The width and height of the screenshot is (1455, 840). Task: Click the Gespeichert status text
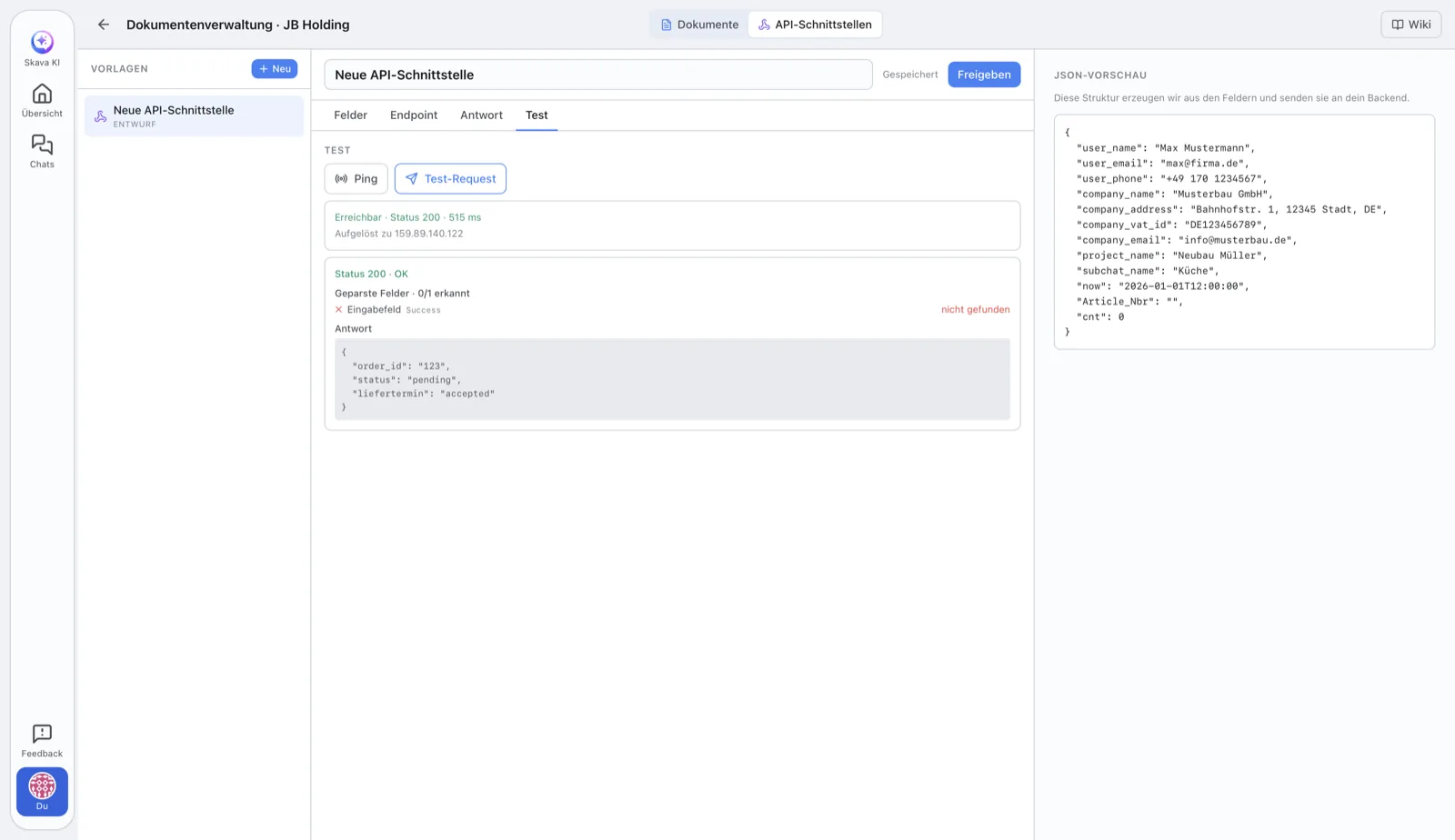click(909, 75)
